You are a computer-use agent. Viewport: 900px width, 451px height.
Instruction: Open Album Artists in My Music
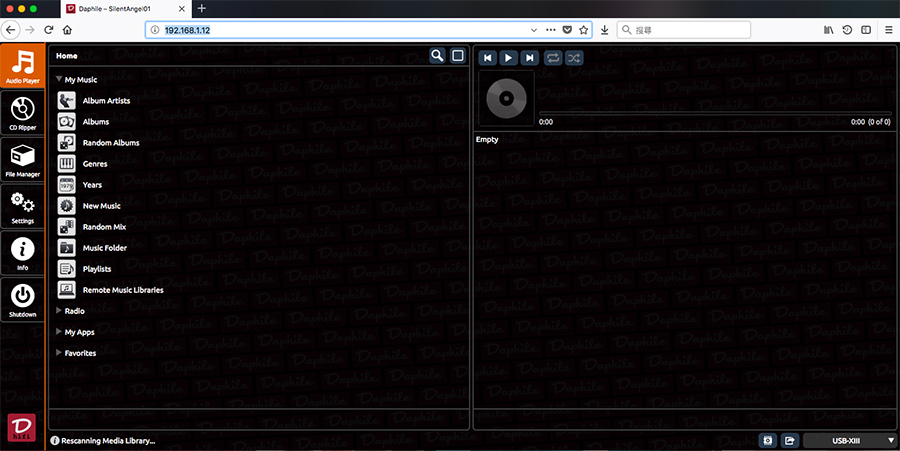pos(107,101)
